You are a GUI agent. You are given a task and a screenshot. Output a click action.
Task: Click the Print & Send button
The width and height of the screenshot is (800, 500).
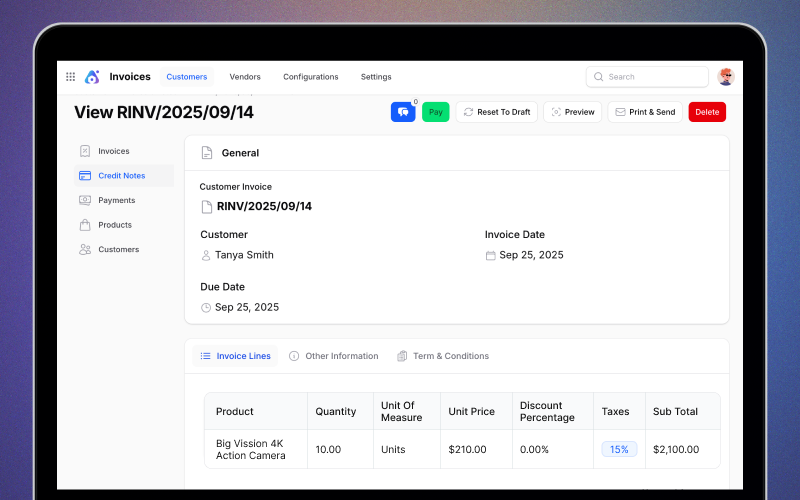pyautogui.click(x=645, y=112)
